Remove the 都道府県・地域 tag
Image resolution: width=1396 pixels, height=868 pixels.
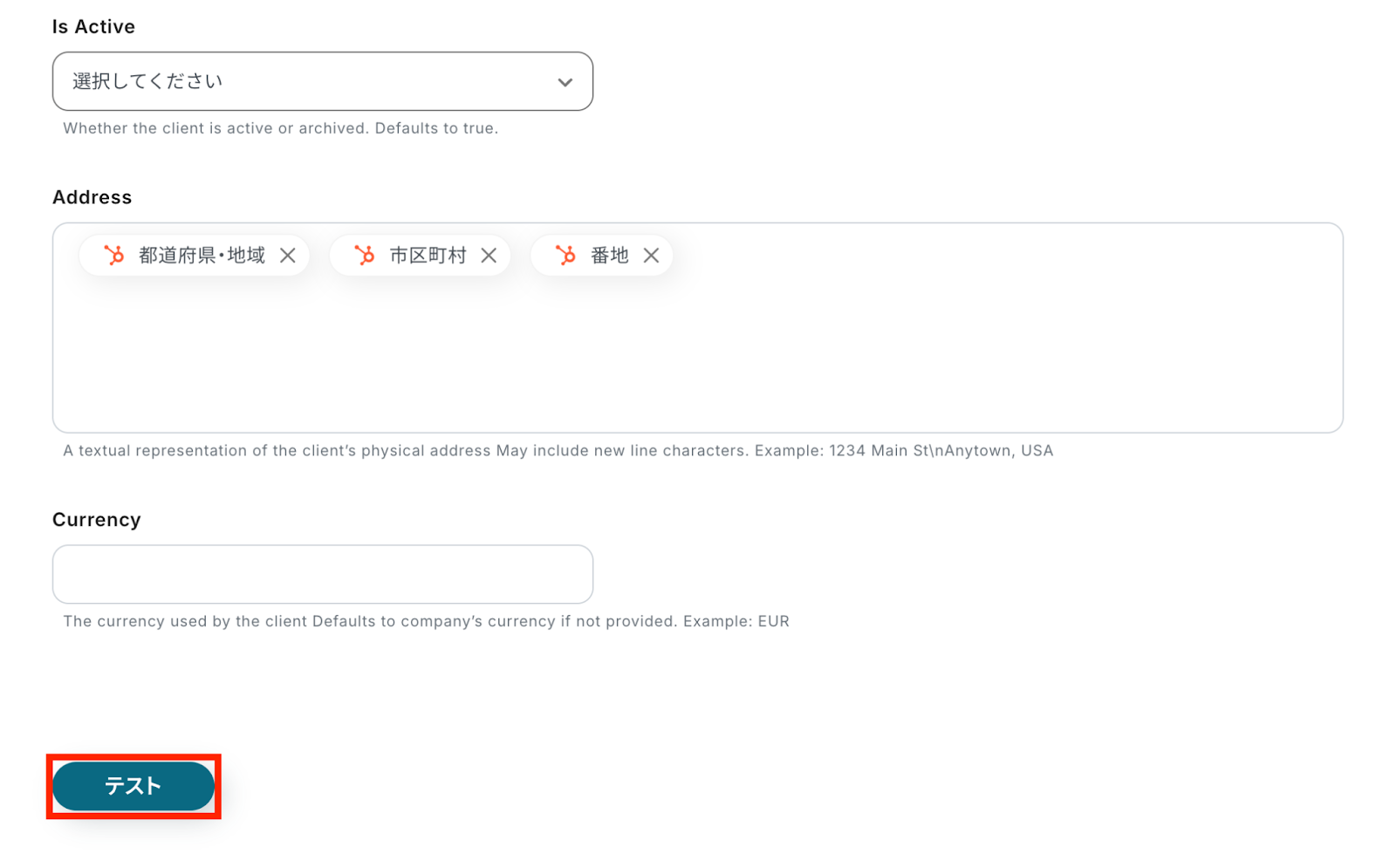click(x=288, y=256)
